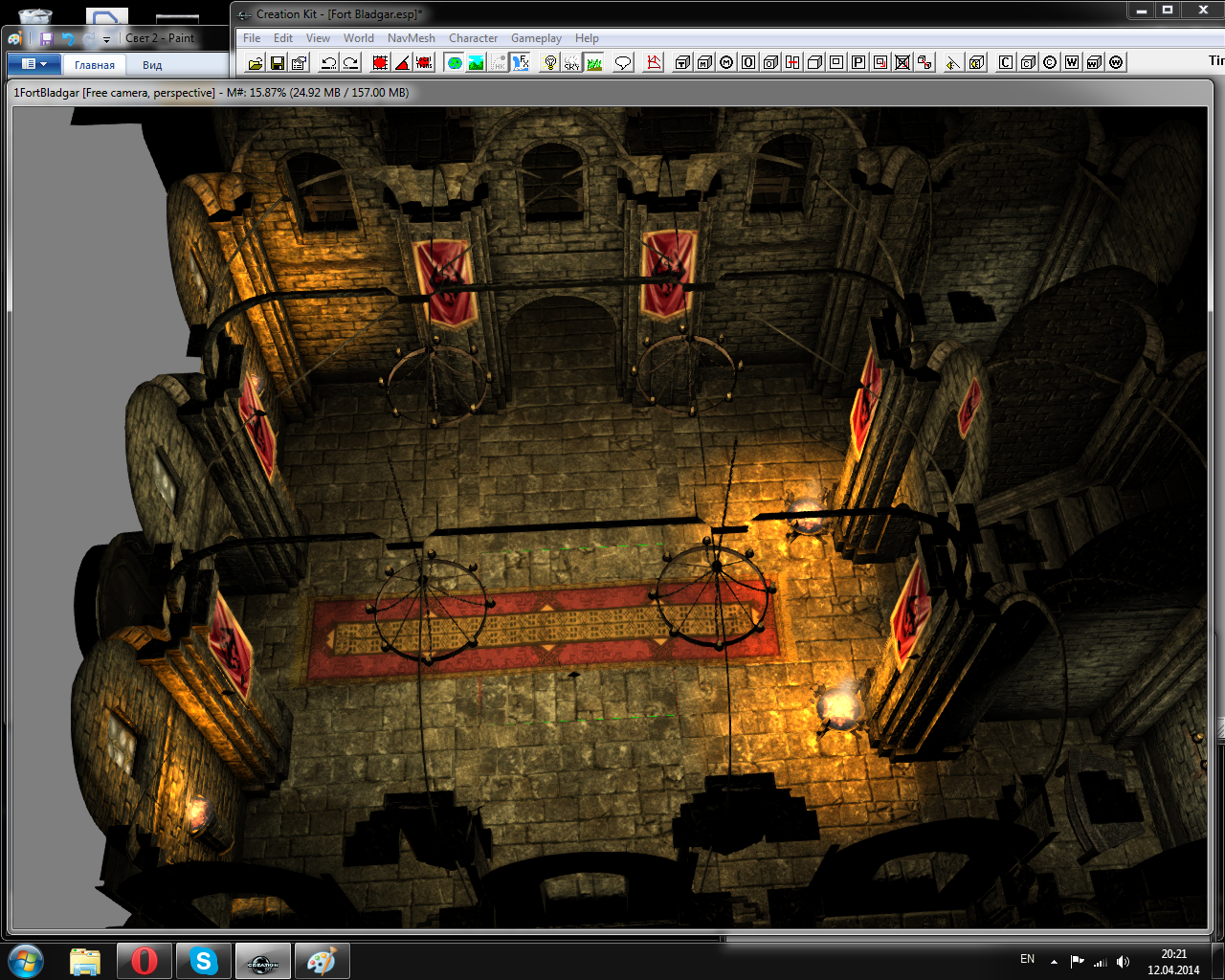Open Opera browser from the taskbar

coord(145,961)
